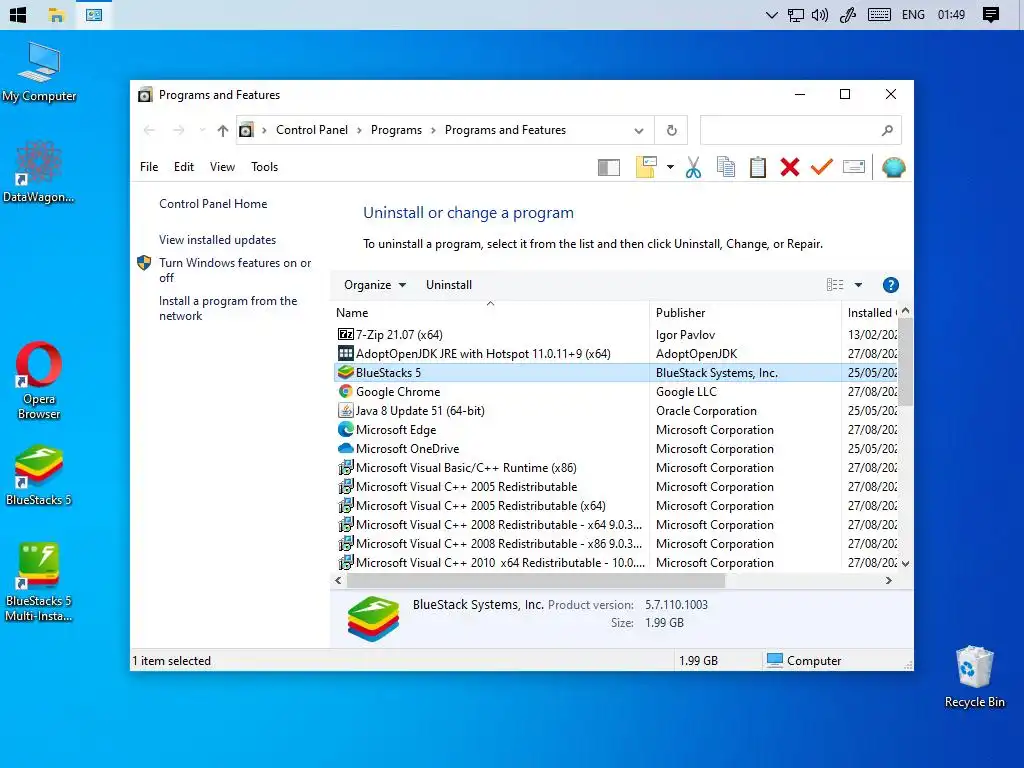Open Turn Windows features on or off
1024x768 pixels.
[x=235, y=270]
